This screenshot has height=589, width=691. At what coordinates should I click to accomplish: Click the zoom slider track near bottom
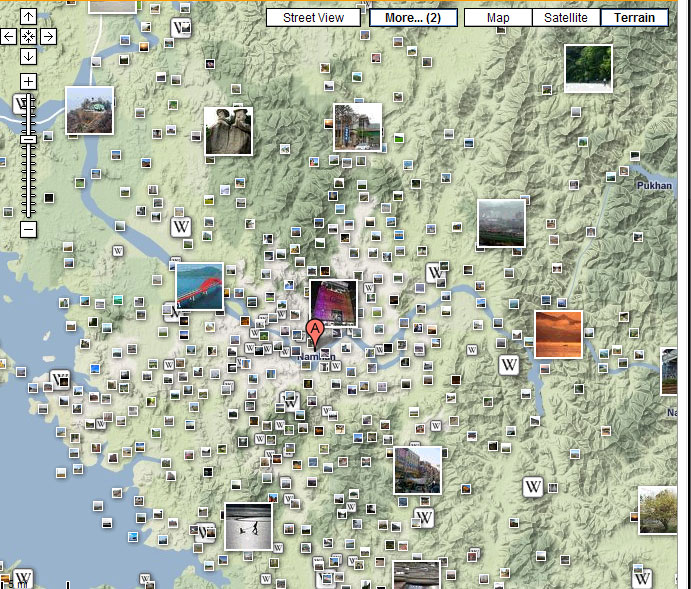coord(28,207)
